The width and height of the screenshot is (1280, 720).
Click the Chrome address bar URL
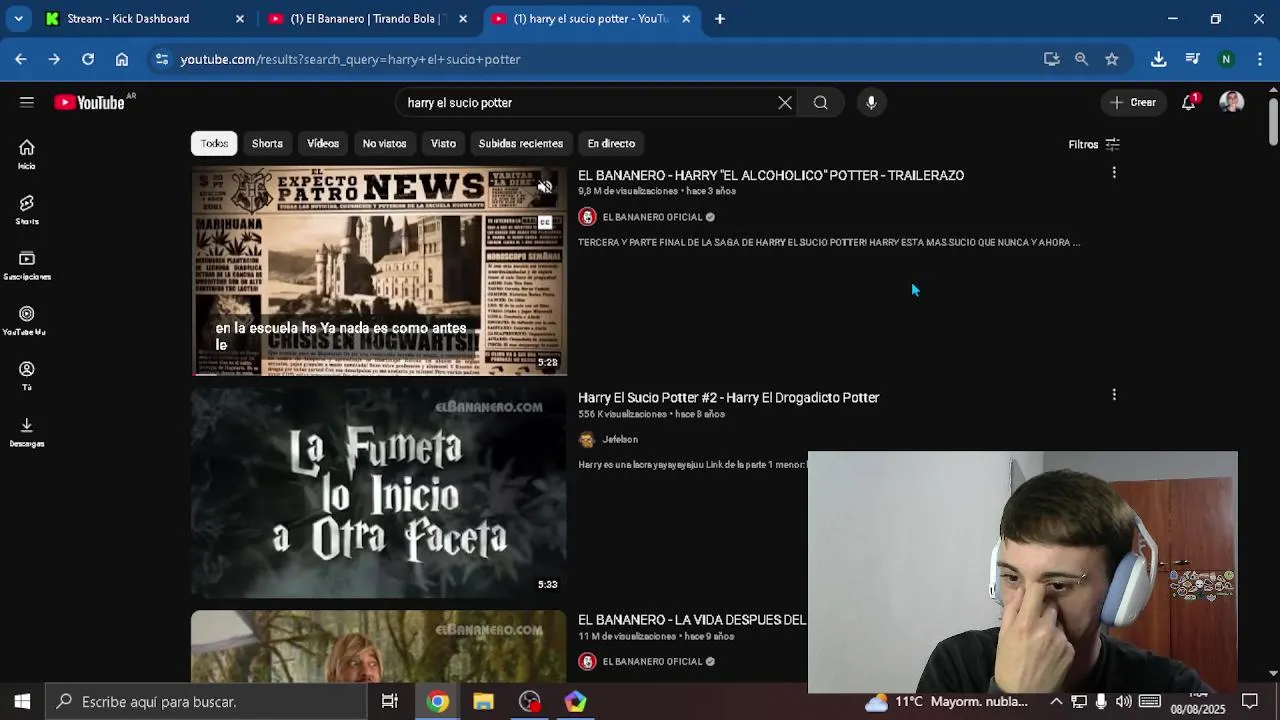tap(350, 59)
